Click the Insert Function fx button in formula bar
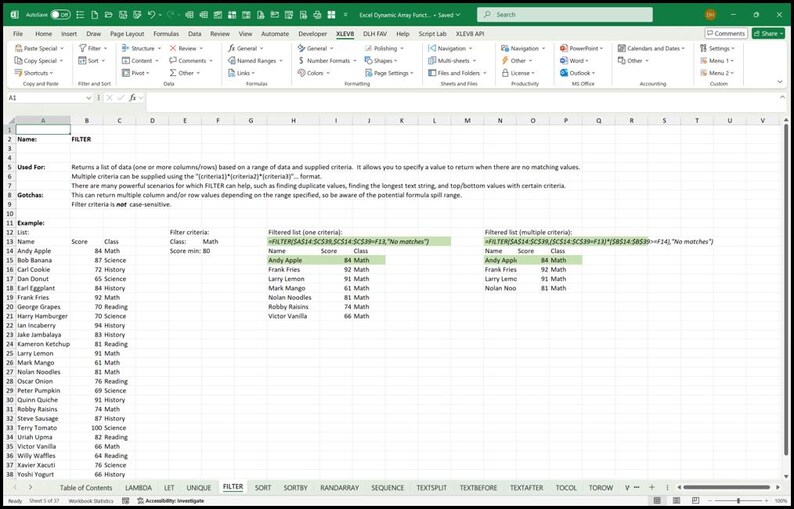794x509 pixels. (133, 98)
